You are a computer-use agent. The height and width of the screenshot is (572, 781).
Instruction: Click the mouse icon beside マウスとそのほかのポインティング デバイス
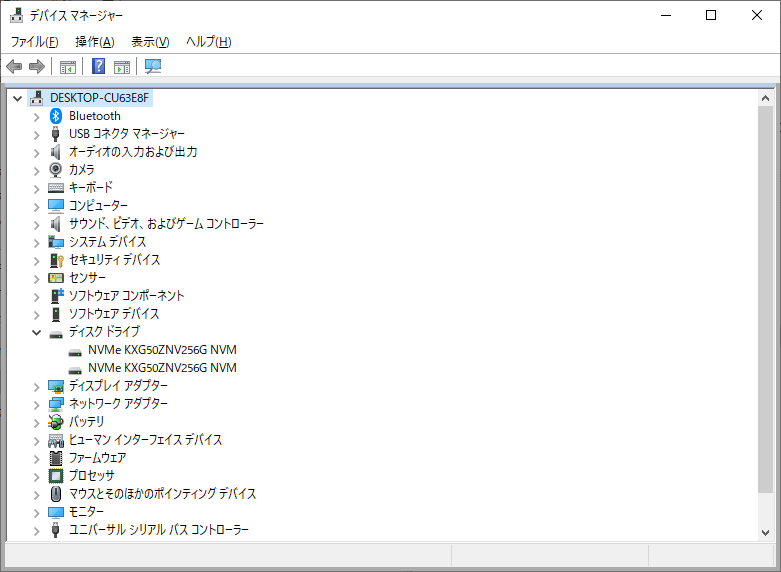[56, 494]
